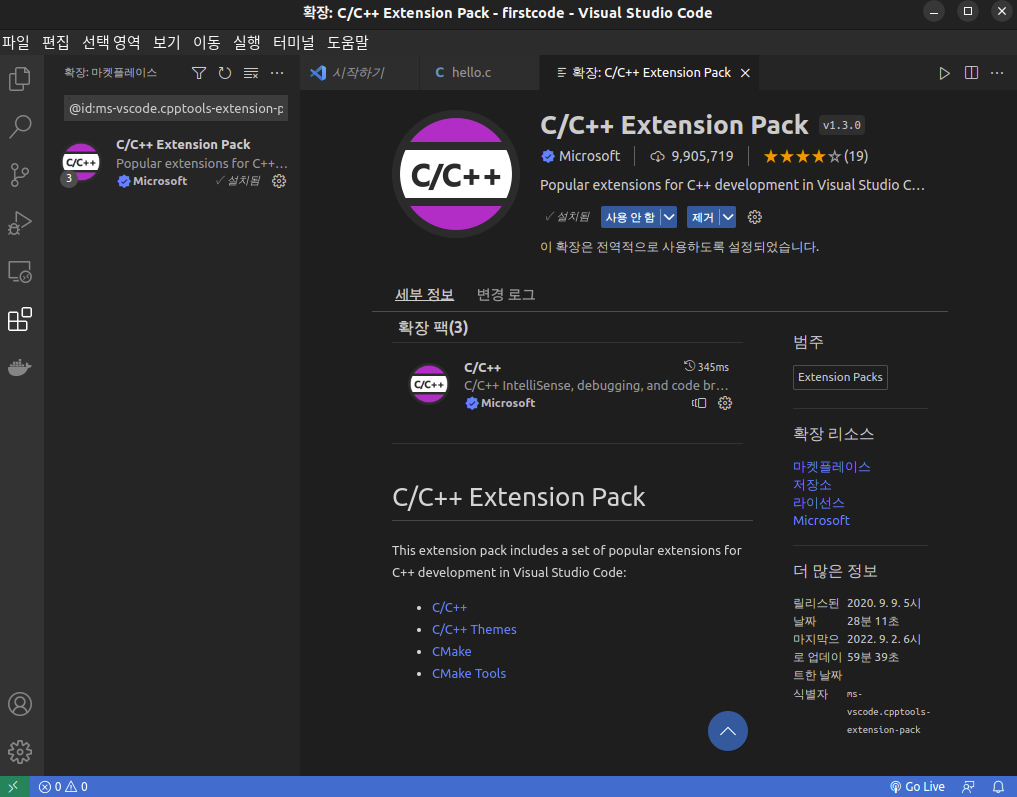Open the 이동 menu
The height and width of the screenshot is (797, 1017).
tap(207, 43)
